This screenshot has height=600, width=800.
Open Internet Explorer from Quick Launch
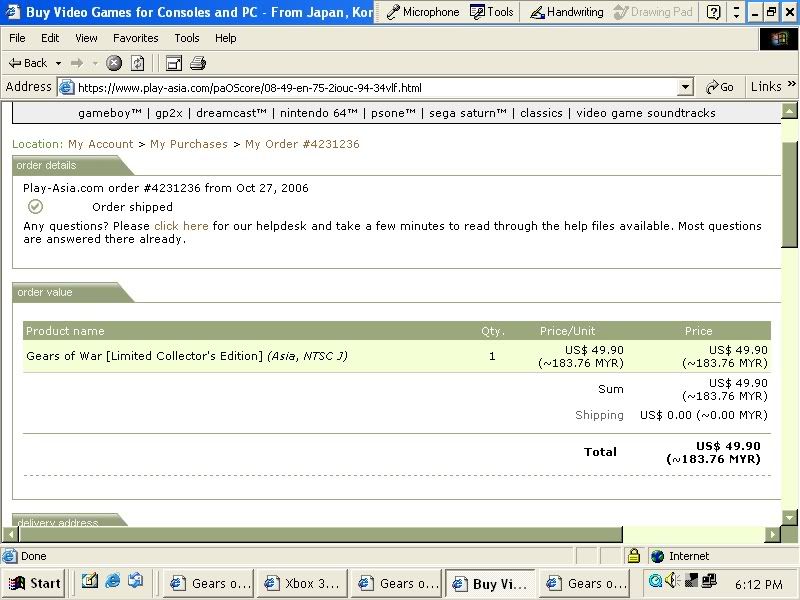[x=112, y=581]
